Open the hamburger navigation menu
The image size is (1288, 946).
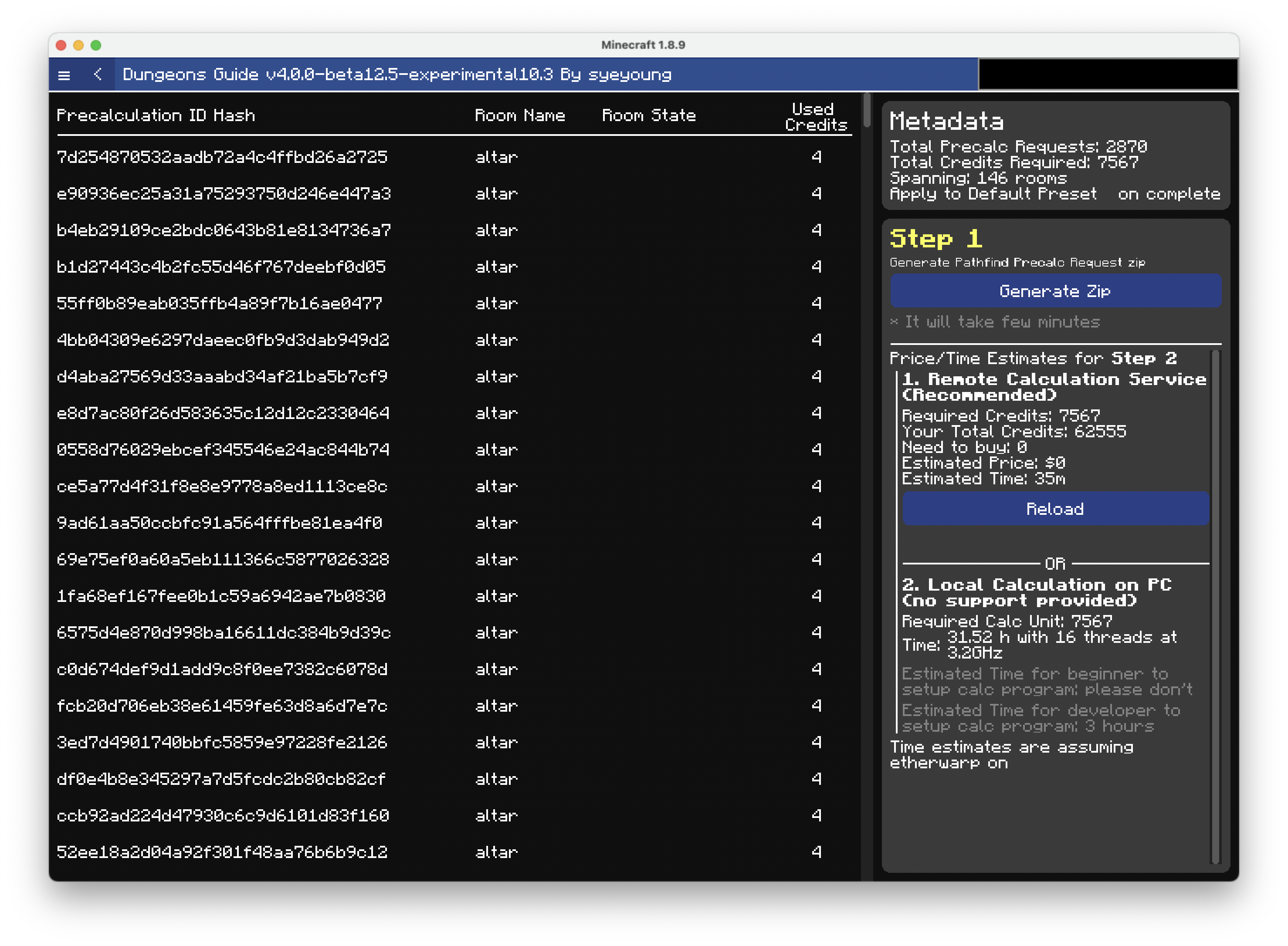click(x=65, y=74)
